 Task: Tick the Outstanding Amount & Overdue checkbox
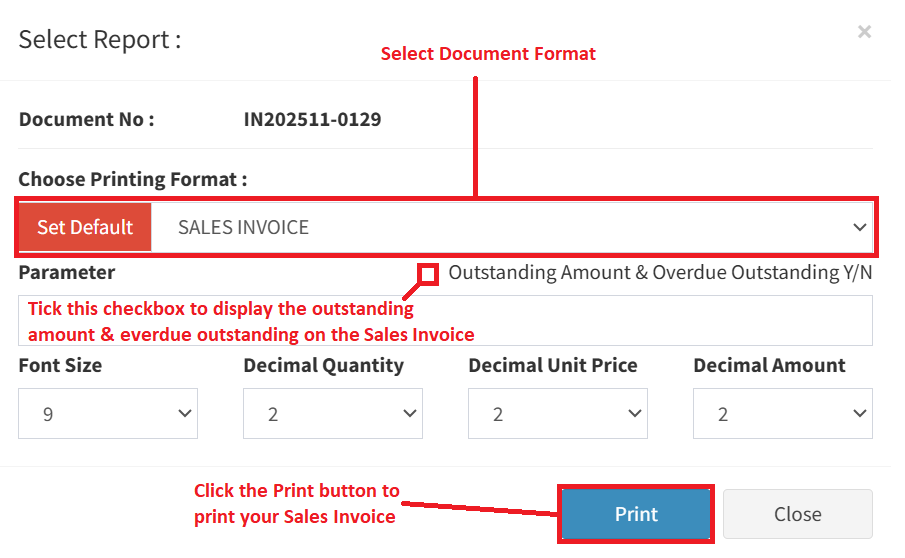click(428, 273)
